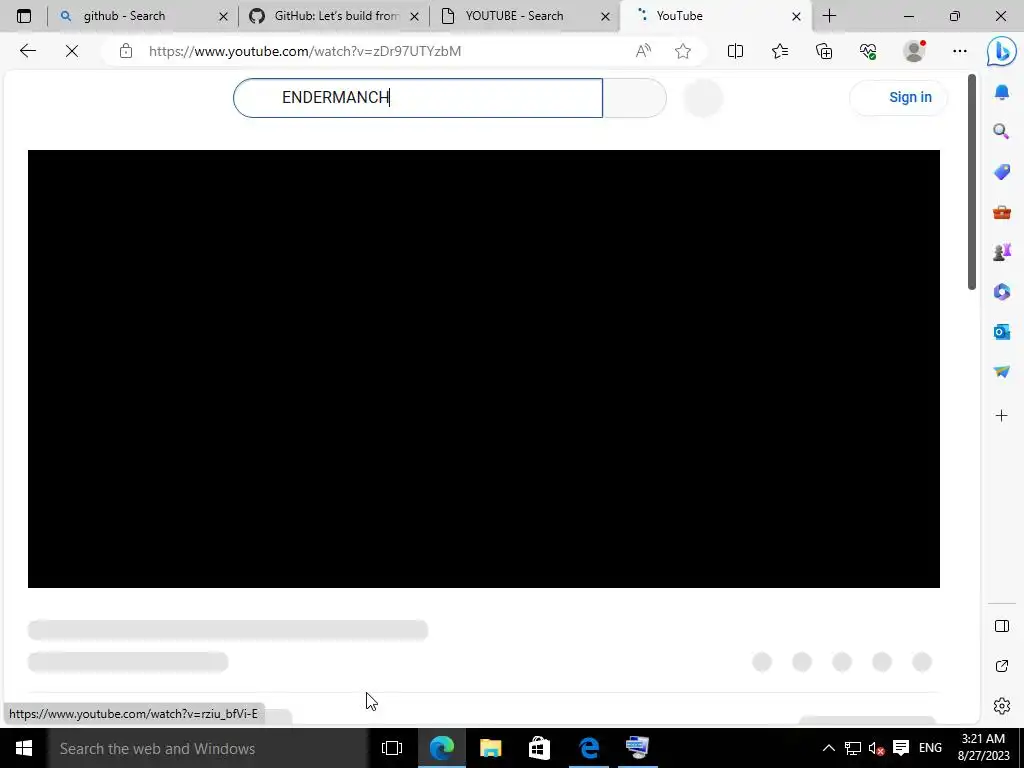Open Internet Explorer on the taskbar
The height and width of the screenshot is (768, 1024).
click(x=589, y=748)
